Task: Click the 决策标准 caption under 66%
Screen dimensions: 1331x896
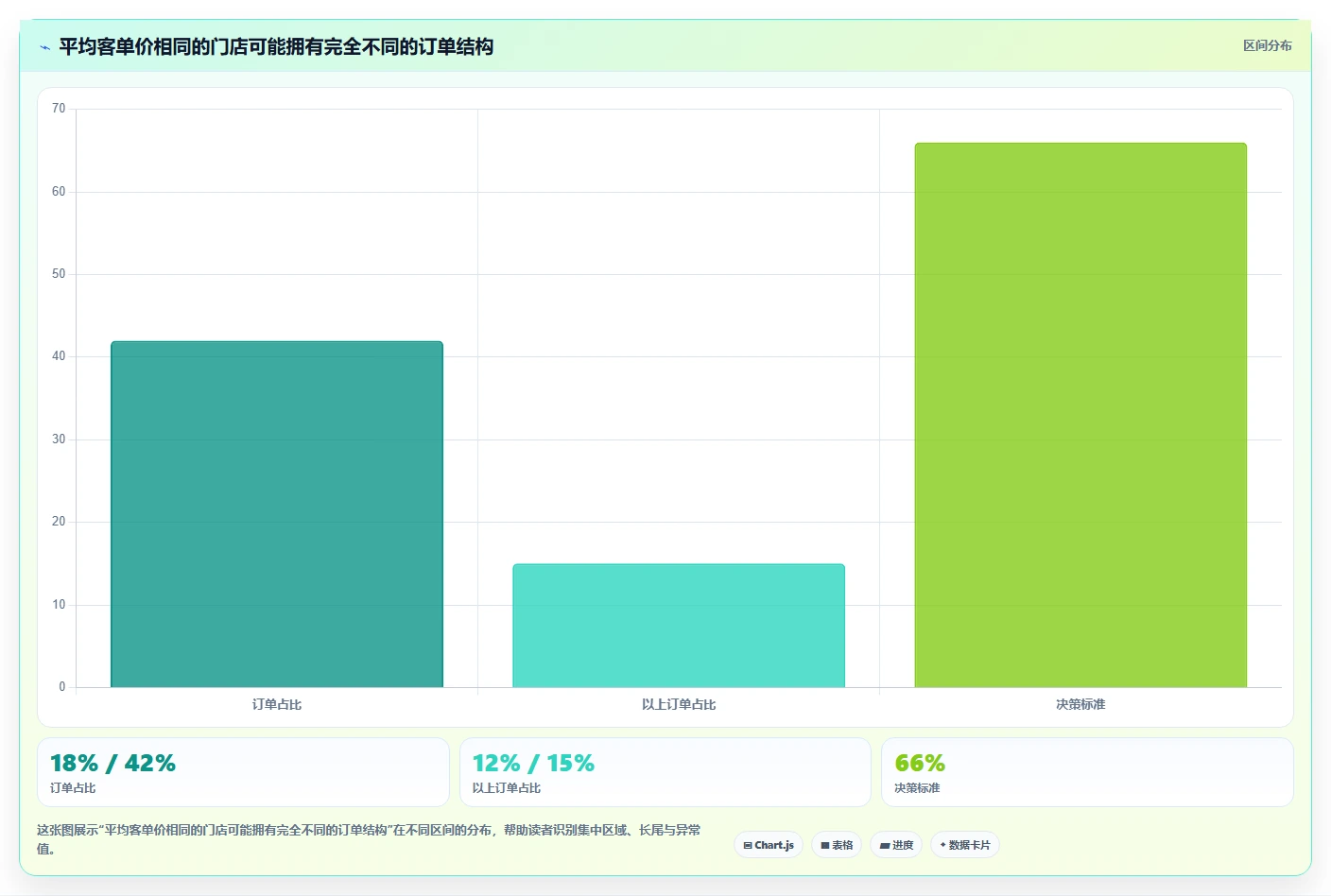Action: 917,788
